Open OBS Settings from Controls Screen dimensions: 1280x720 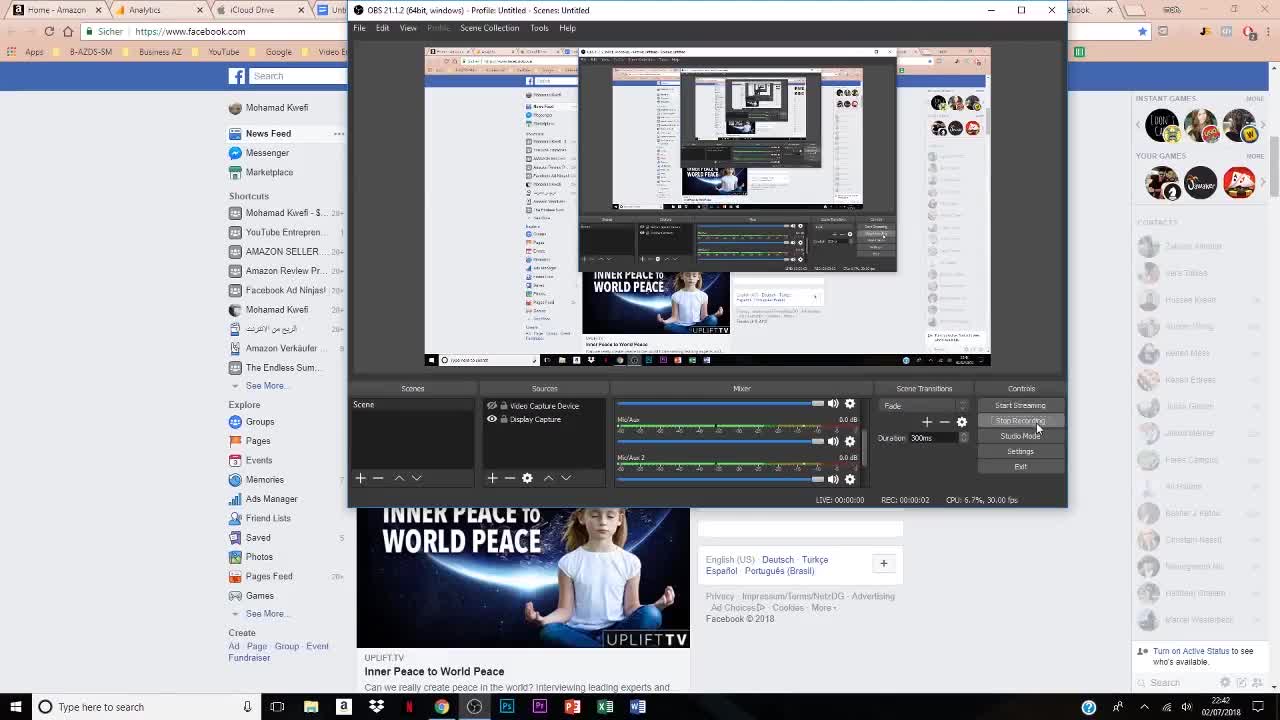click(1020, 452)
